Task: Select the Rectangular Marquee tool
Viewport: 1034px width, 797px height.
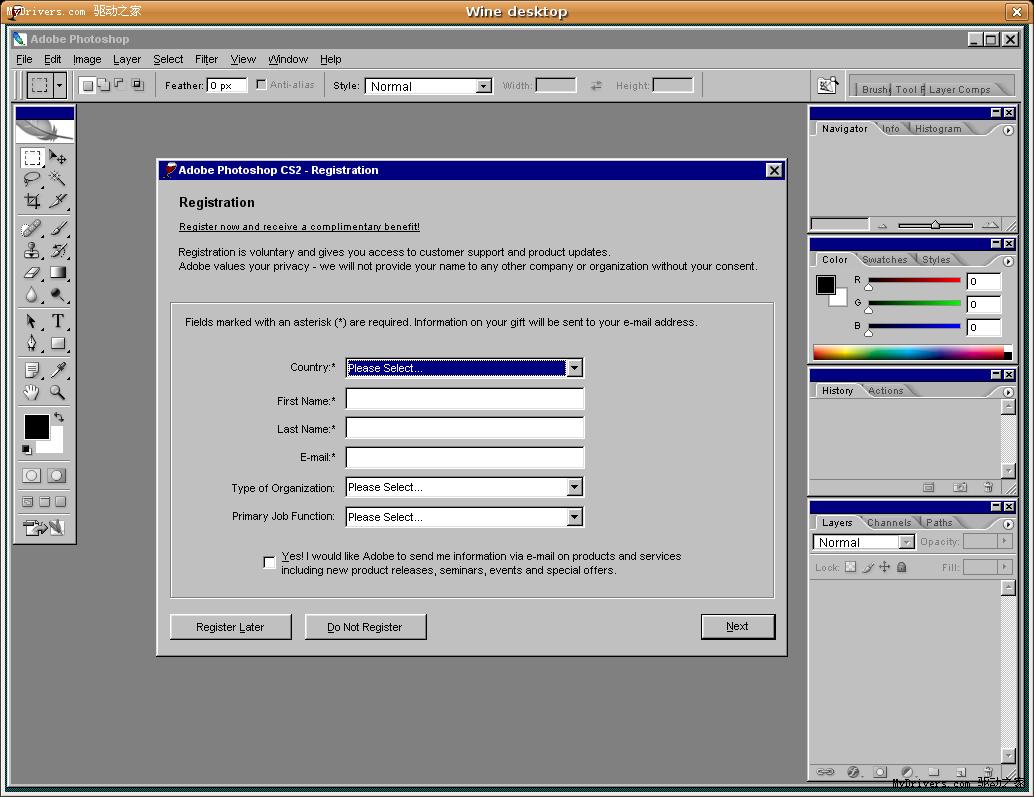Action: coord(32,158)
